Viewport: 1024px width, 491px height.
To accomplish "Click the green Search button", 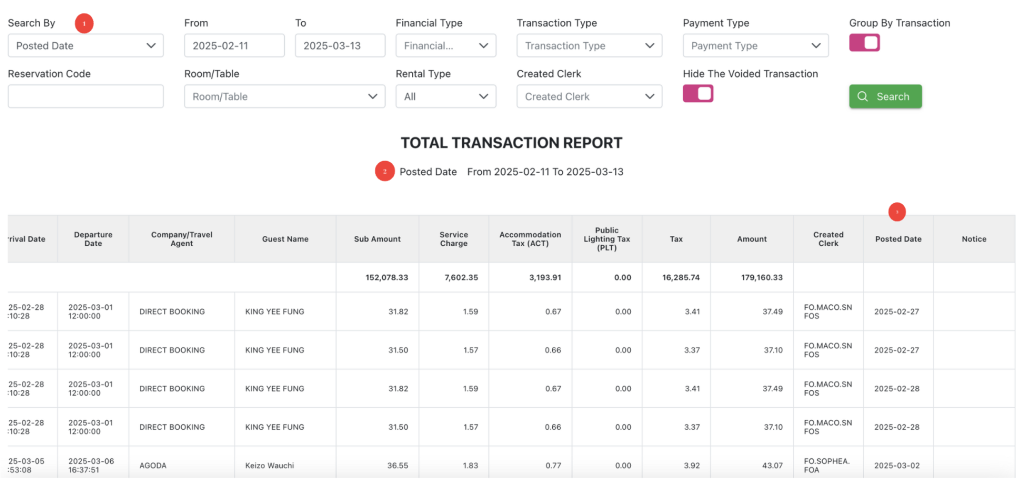I will tap(885, 96).
